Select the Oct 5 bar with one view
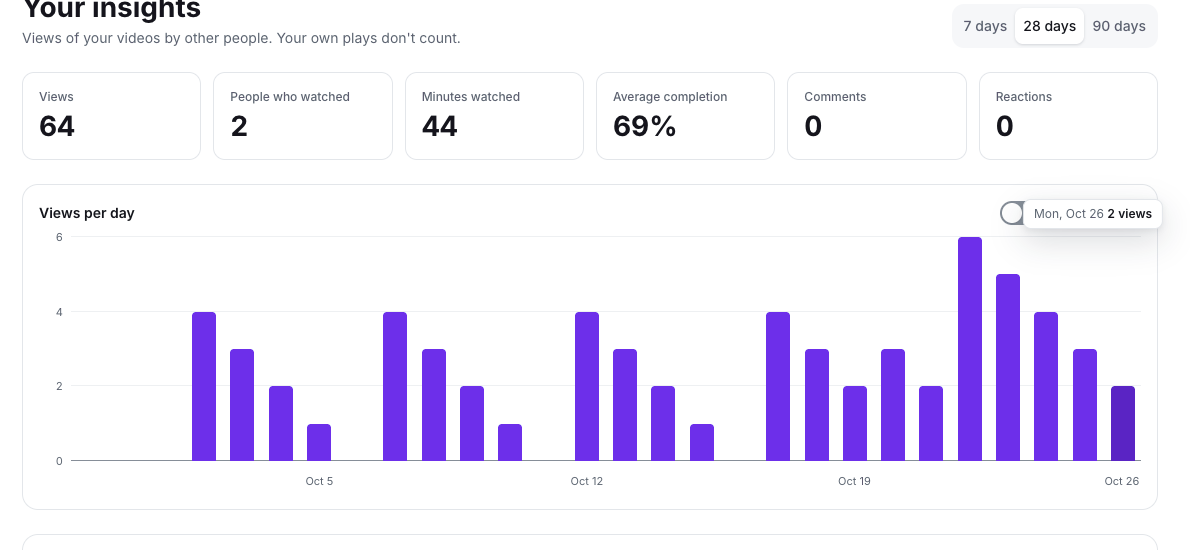Screen dimensions: 1190x550 click(319, 442)
